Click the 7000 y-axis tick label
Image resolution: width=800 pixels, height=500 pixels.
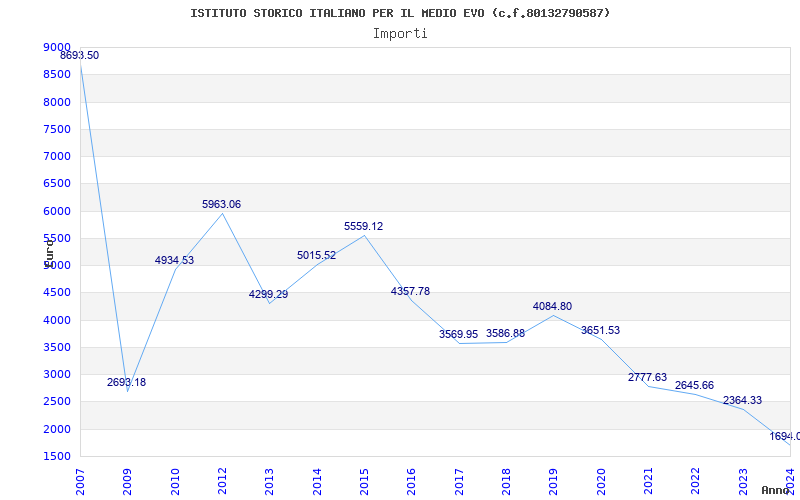pyautogui.click(x=57, y=156)
